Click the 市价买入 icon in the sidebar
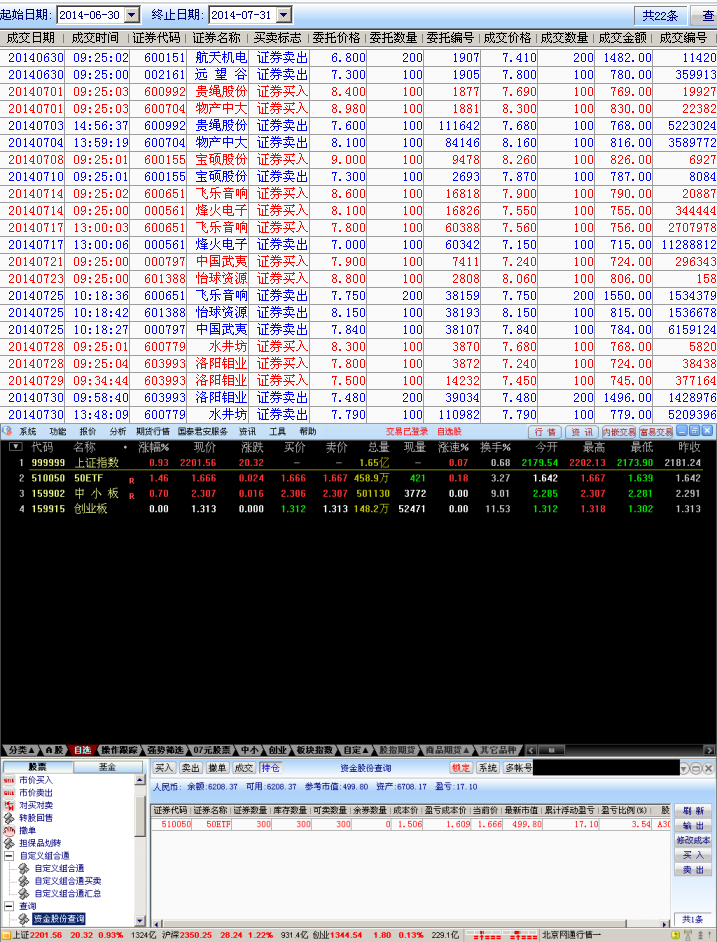 pyautogui.click(x=10, y=779)
